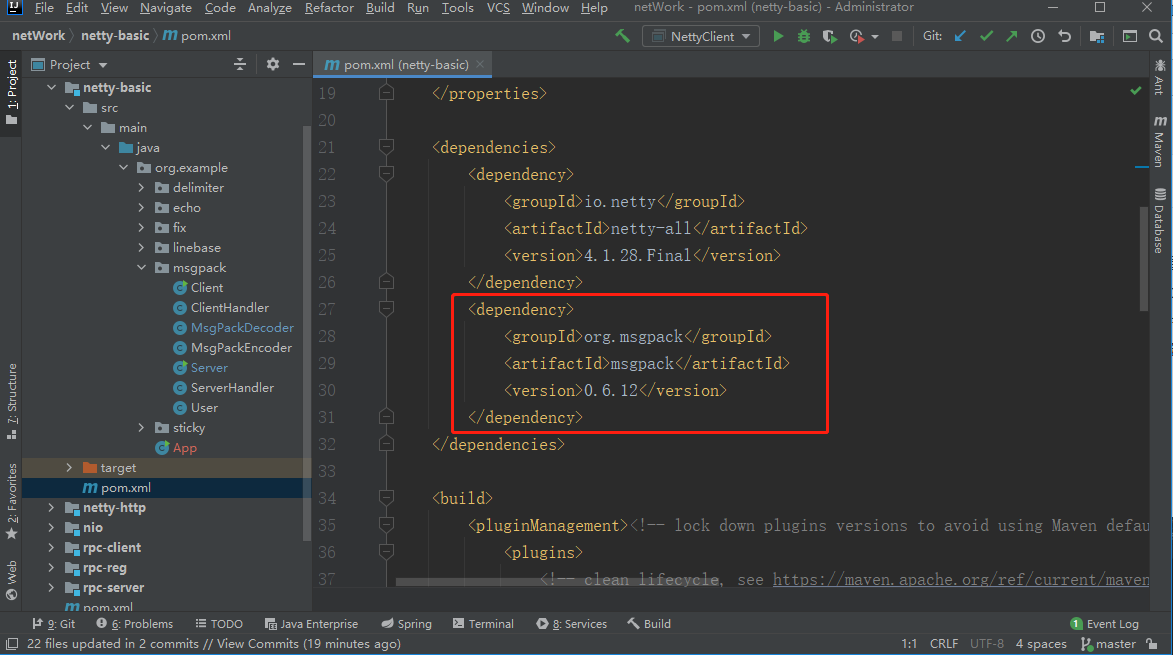Click the 4 spaces indent setting
The height and width of the screenshot is (655, 1173).
pyautogui.click(x=1041, y=644)
